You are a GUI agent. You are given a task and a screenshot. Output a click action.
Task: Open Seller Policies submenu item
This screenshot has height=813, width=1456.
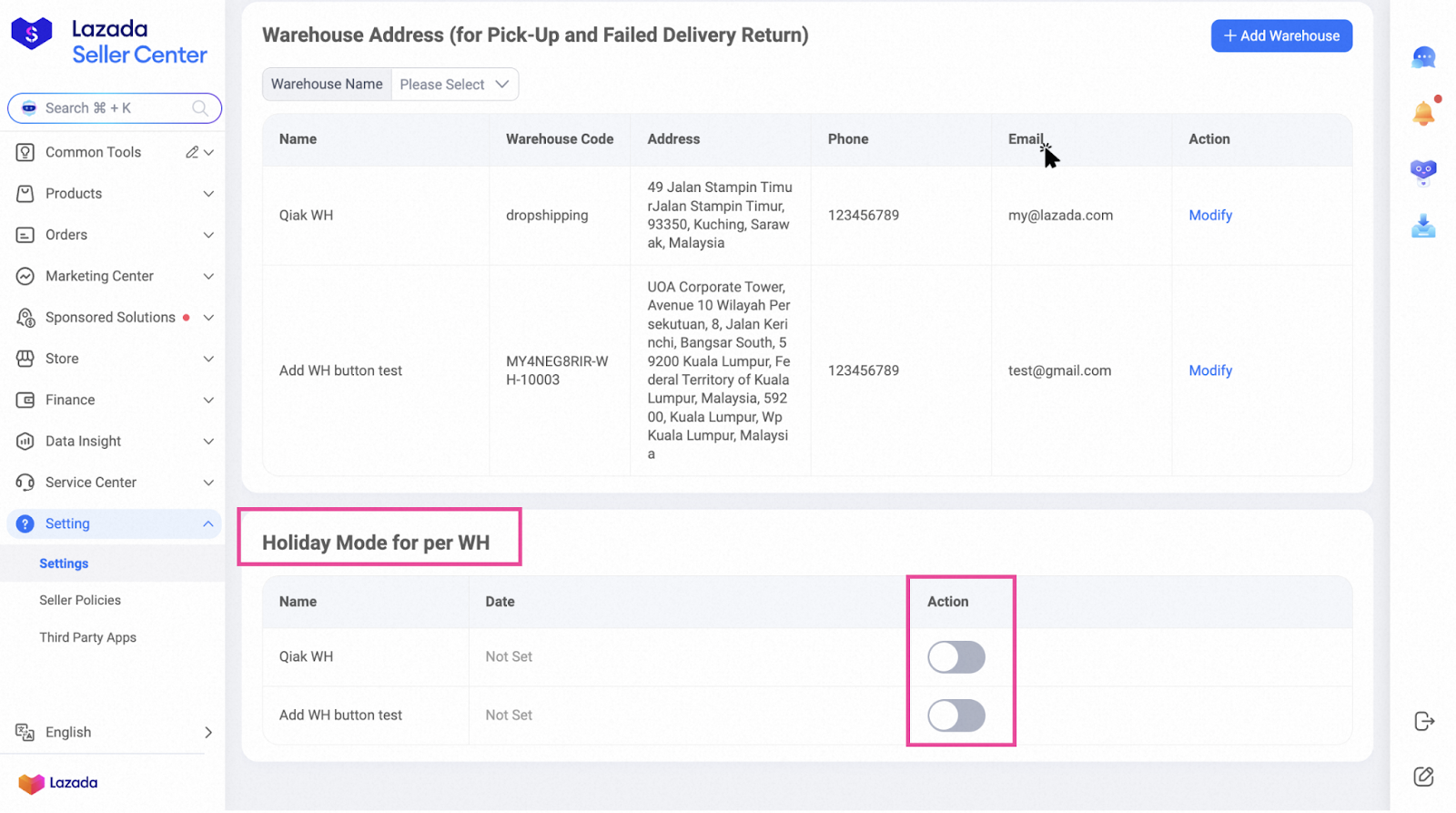click(80, 600)
